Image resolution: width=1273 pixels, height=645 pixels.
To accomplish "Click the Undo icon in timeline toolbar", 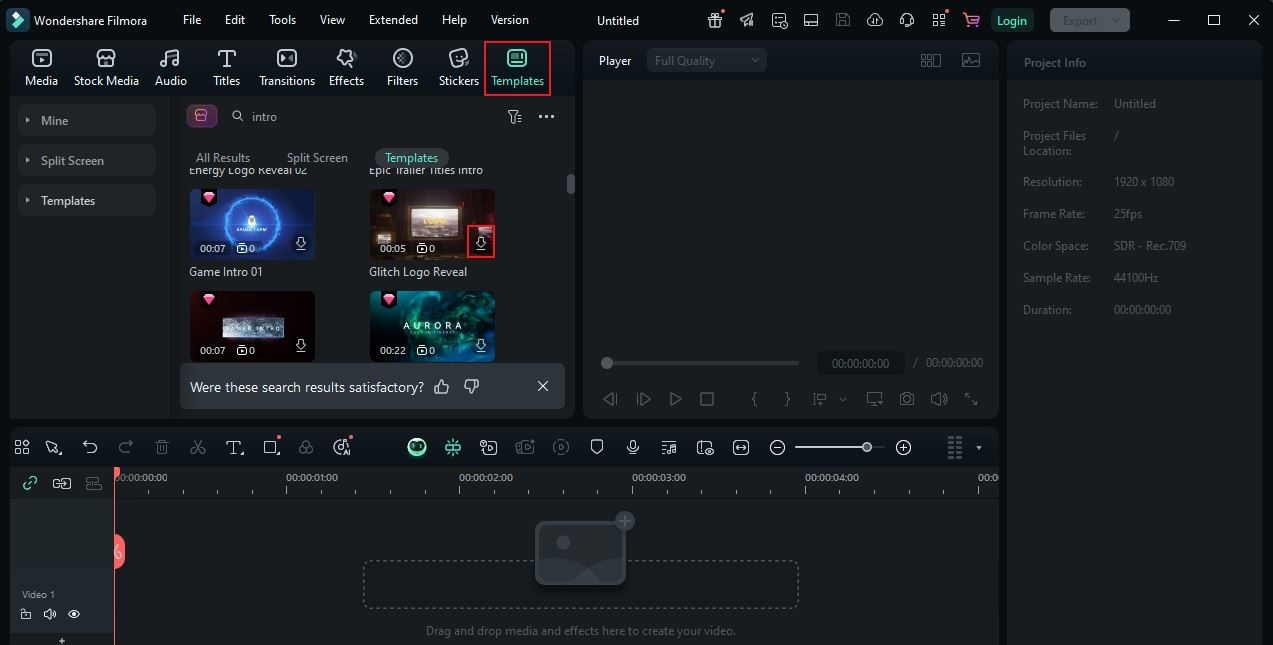I will 90,447.
